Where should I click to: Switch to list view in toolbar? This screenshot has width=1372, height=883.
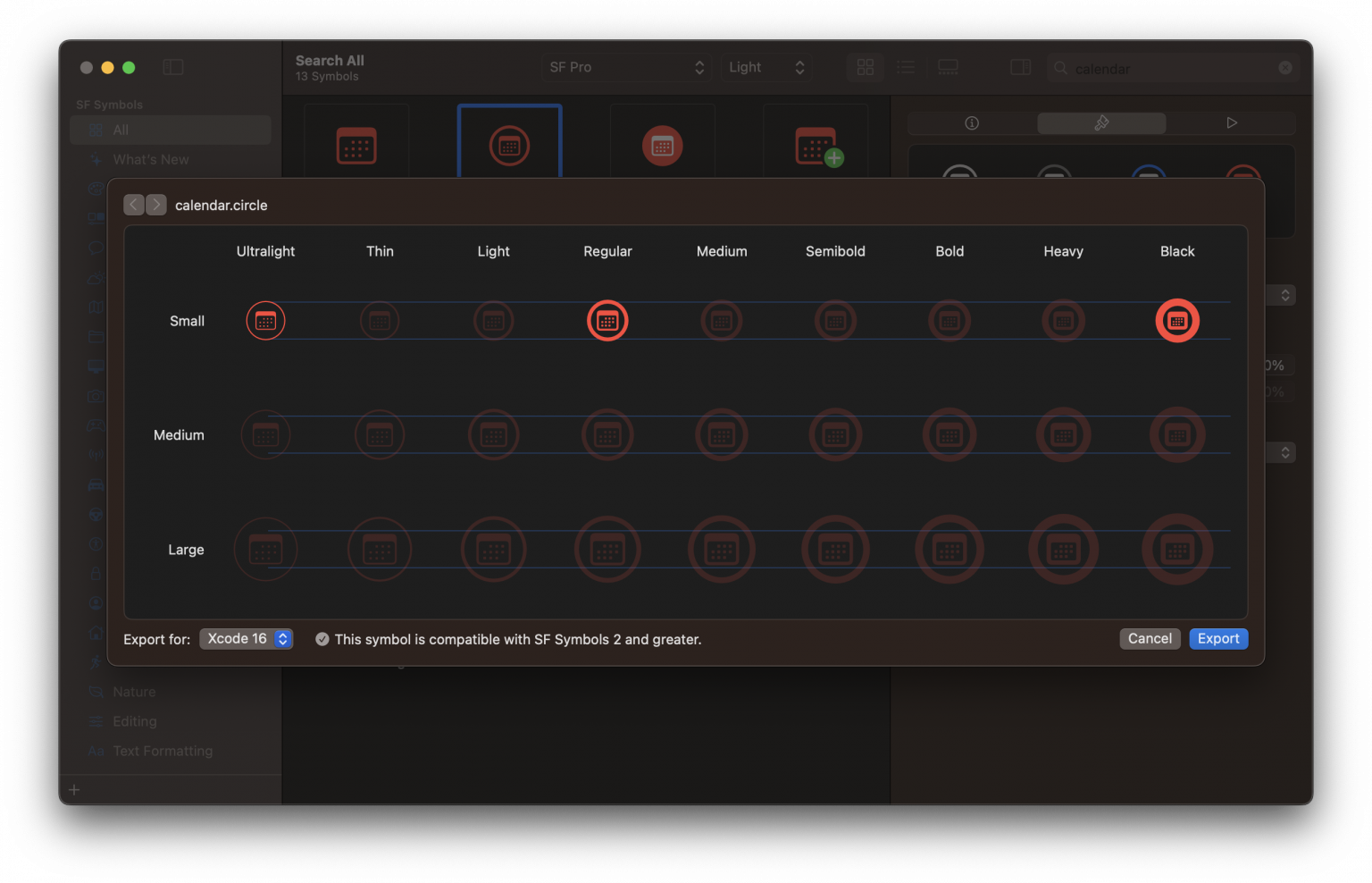click(x=906, y=67)
